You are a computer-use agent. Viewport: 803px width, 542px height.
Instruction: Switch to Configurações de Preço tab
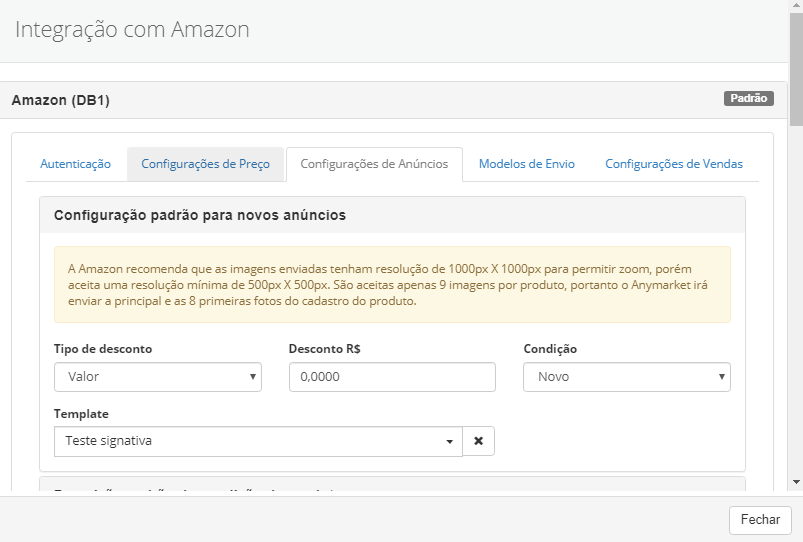205,164
